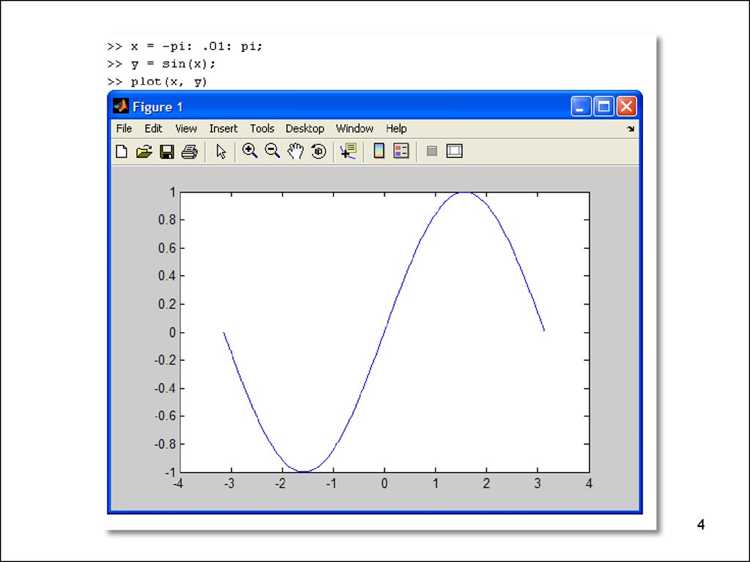This screenshot has width=750, height=562.
Task: Expand the Desktop menu
Action: [305, 129]
